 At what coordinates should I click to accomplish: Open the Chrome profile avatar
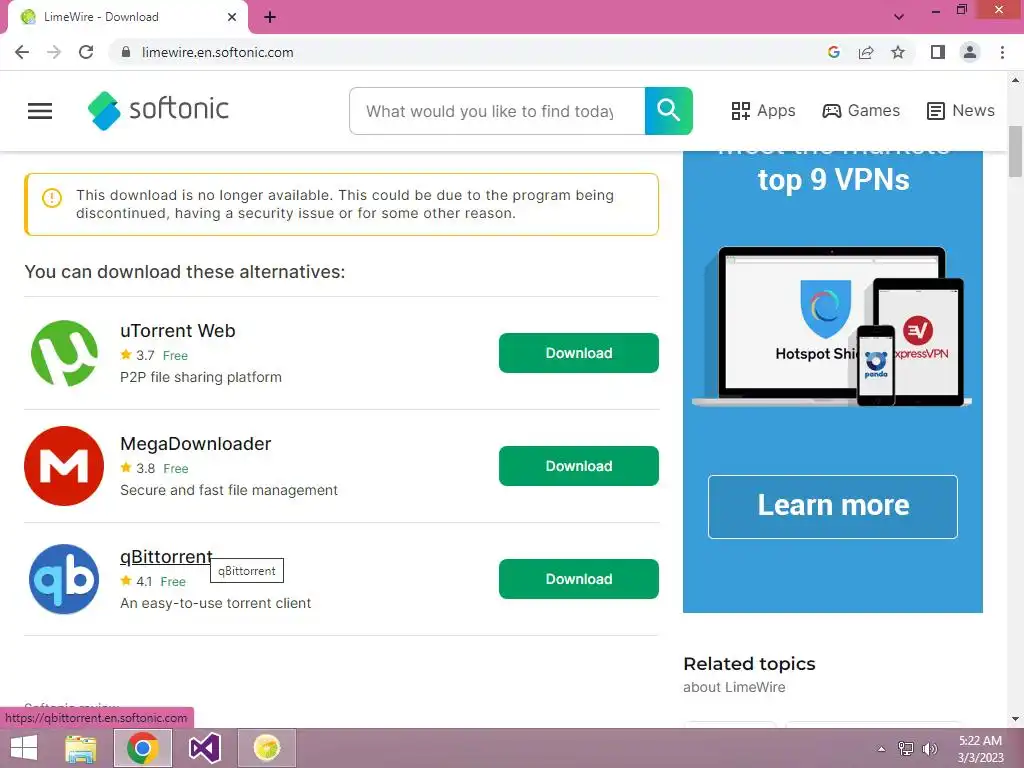point(970,52)
